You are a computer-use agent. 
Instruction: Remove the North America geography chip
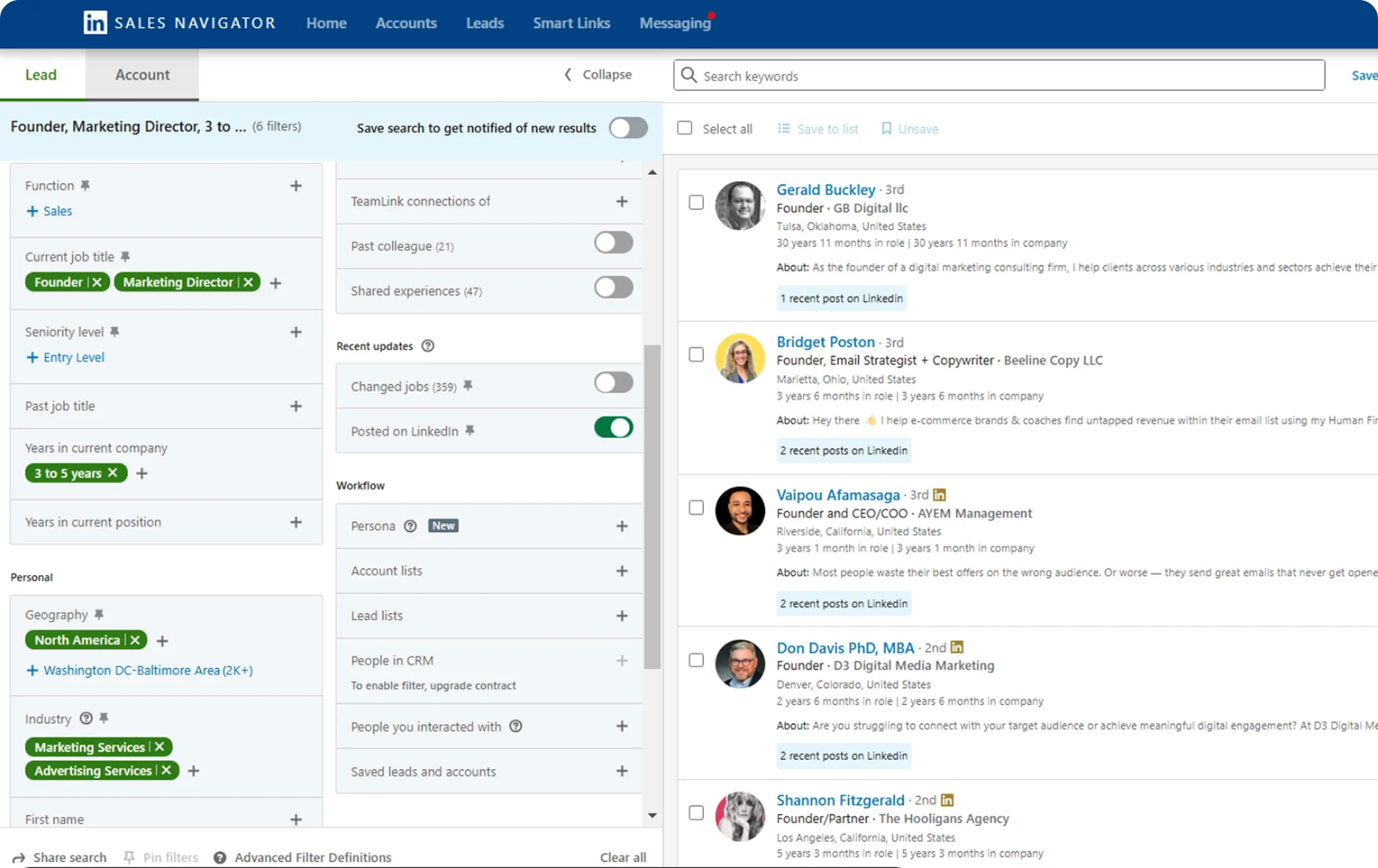click(135, 640)
